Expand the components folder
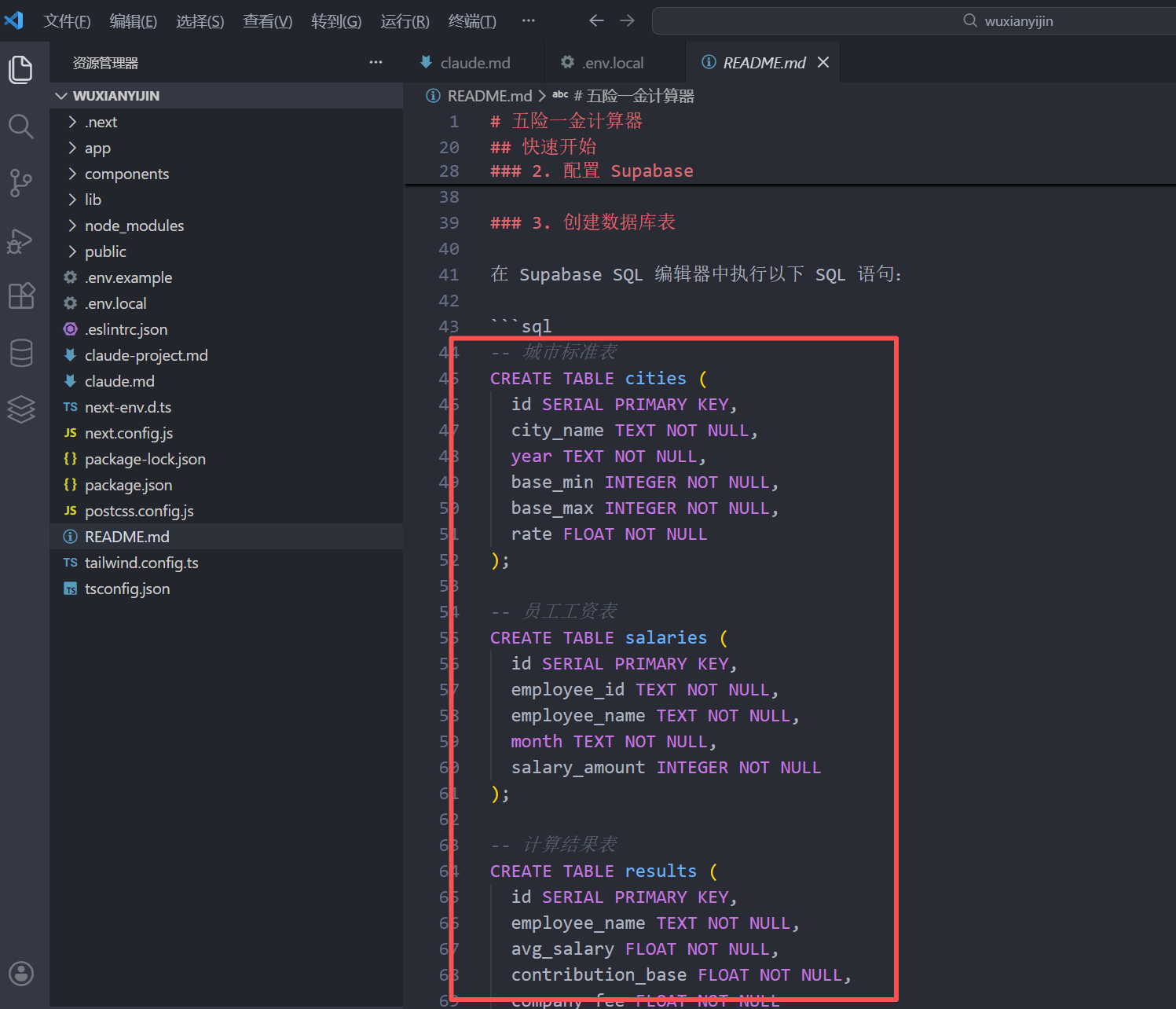This screenshot has width=1176, height=1009. coord(226,174)
